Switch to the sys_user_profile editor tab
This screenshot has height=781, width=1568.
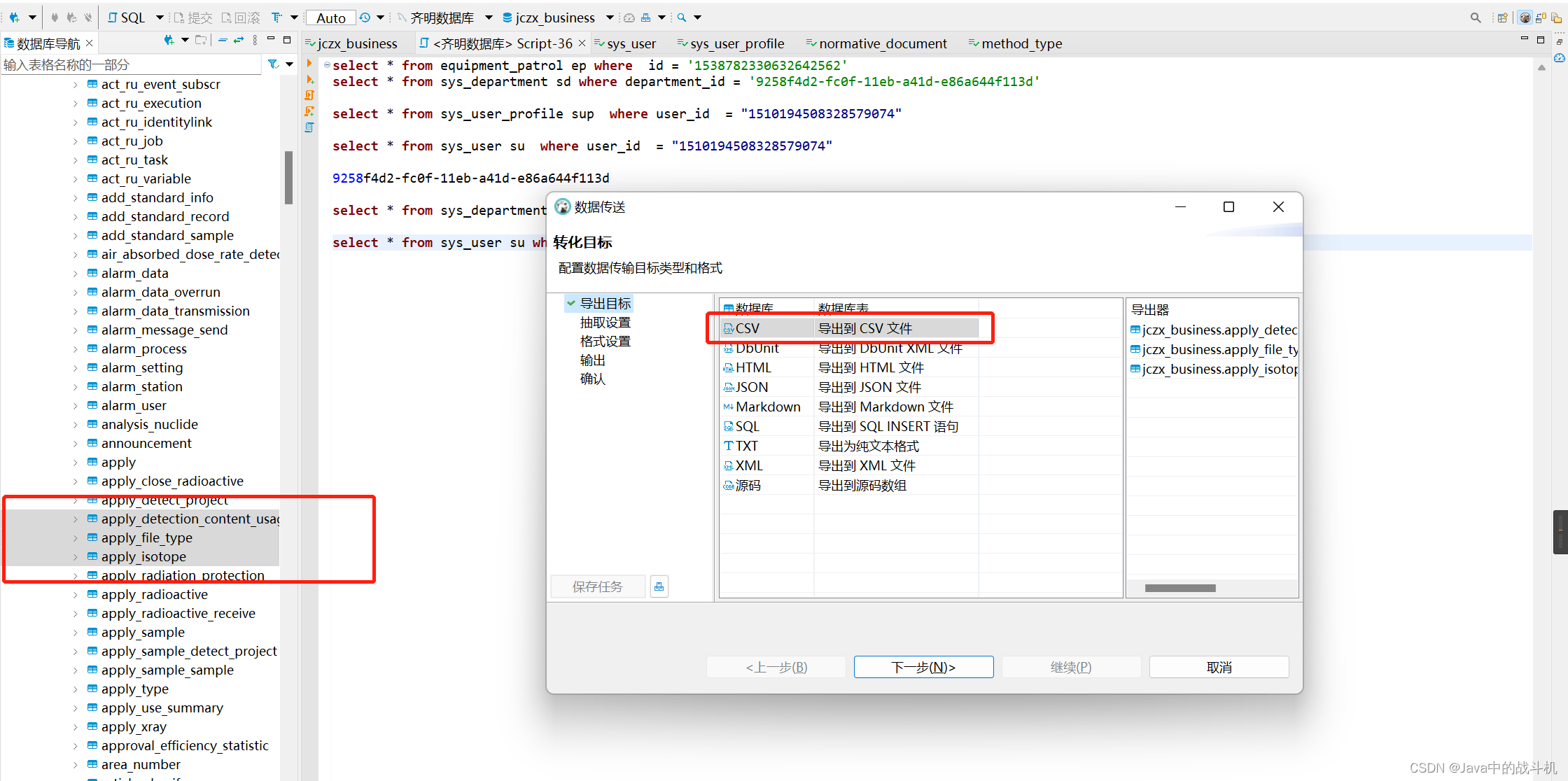click(x=736, y=43)
